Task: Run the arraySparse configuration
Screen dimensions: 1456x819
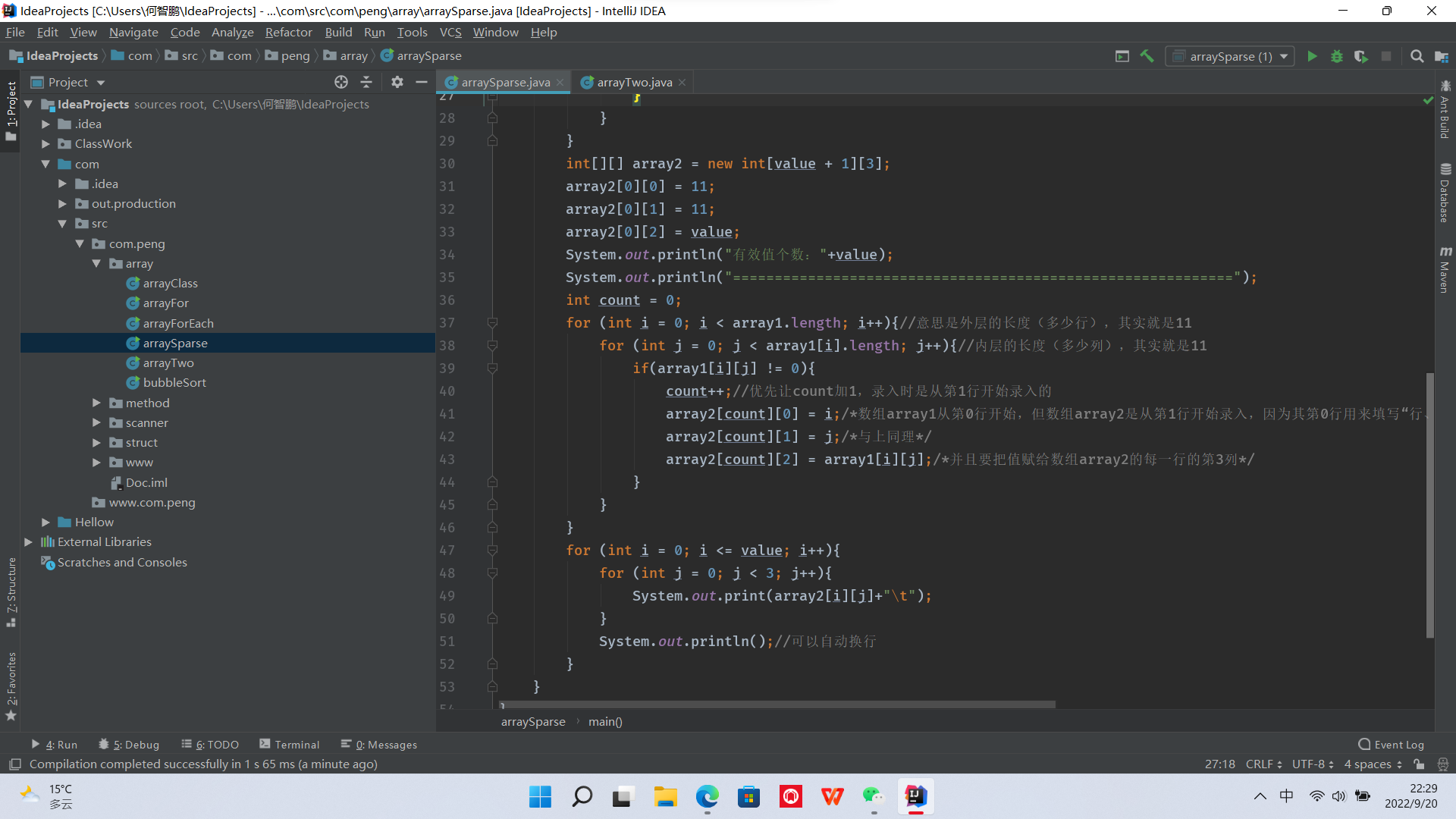Action: click(1312, 56)
